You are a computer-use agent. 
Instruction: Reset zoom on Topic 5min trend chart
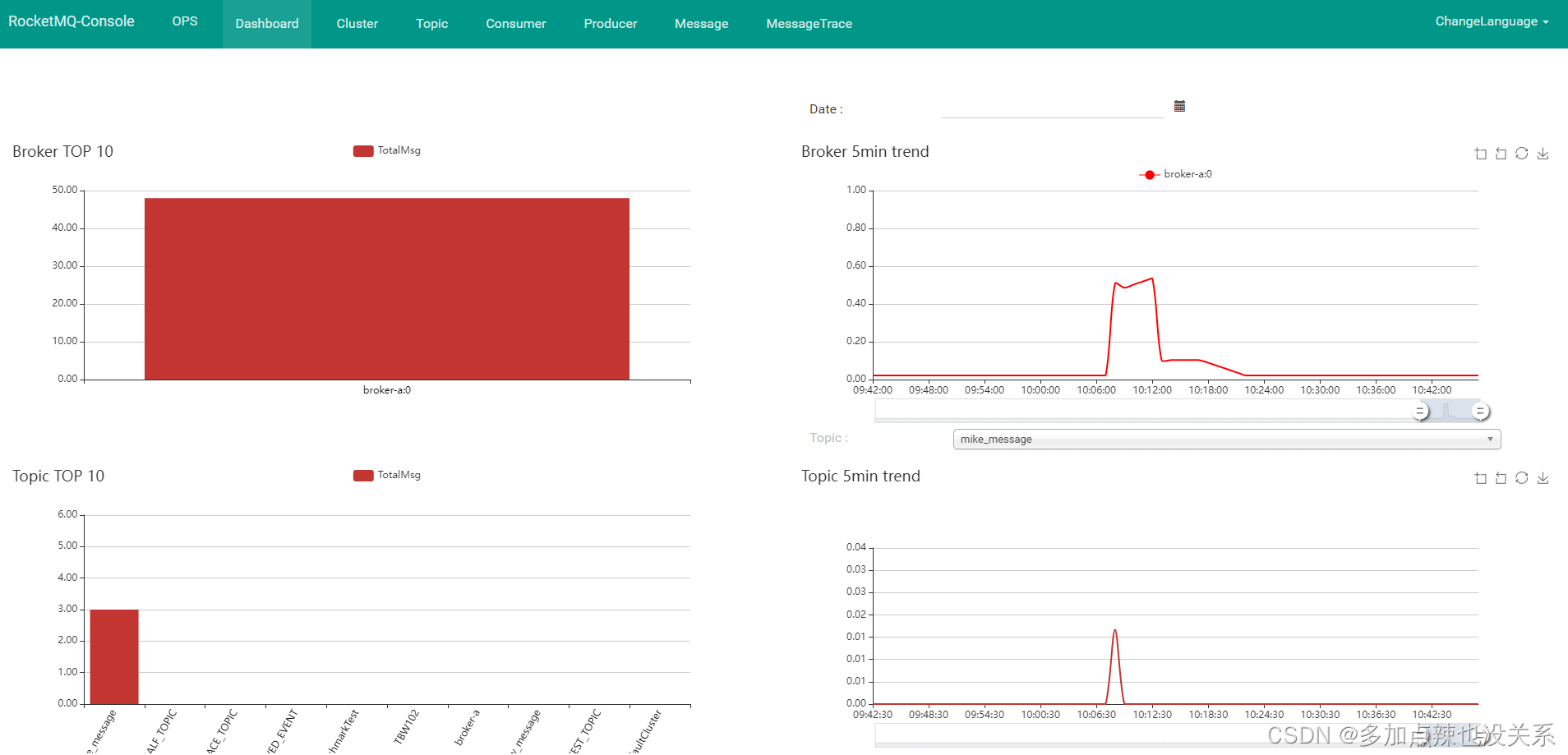[x=1501, y=478]
